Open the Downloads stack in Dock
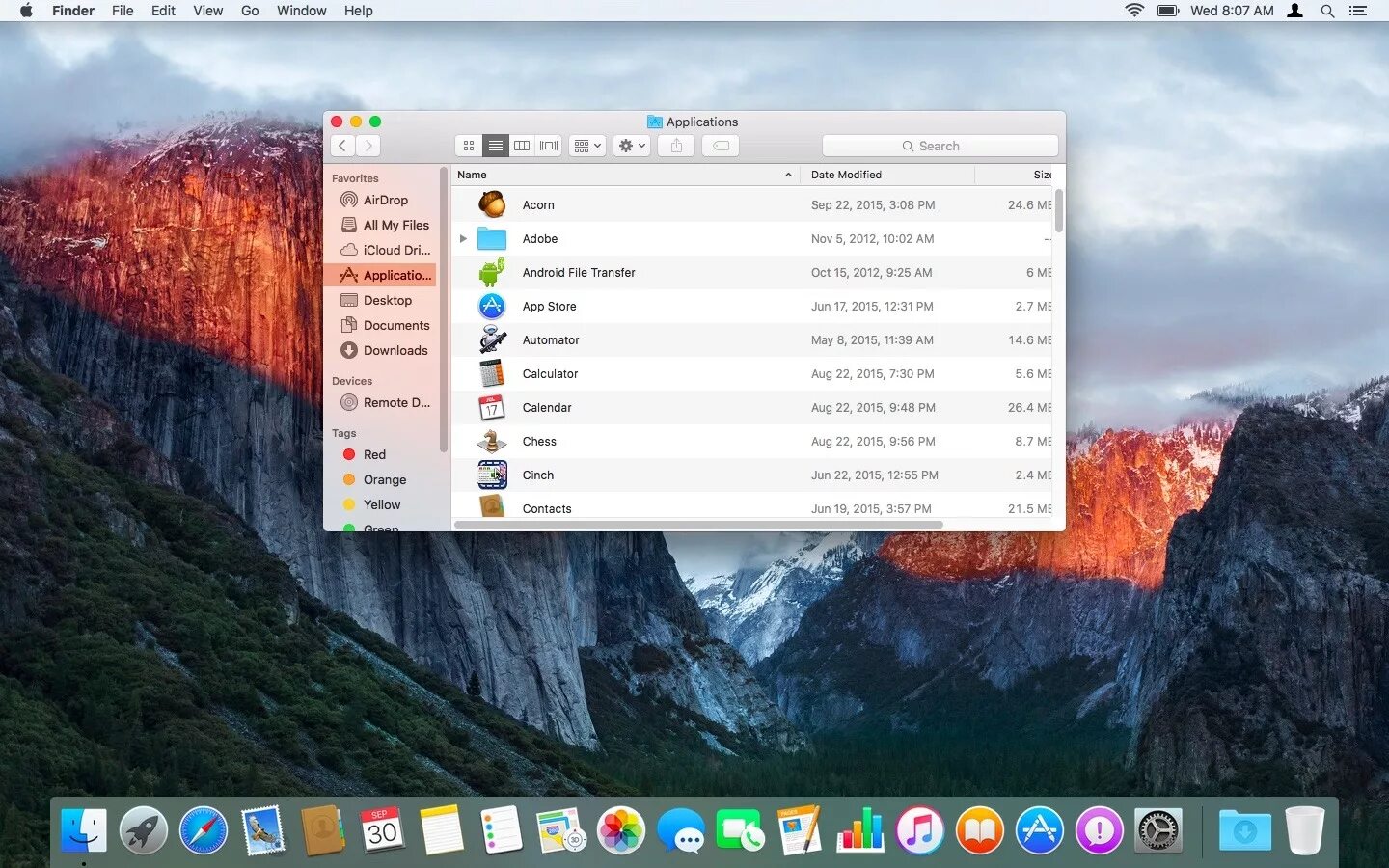The image size is (1389, 868). (1244, 830)
